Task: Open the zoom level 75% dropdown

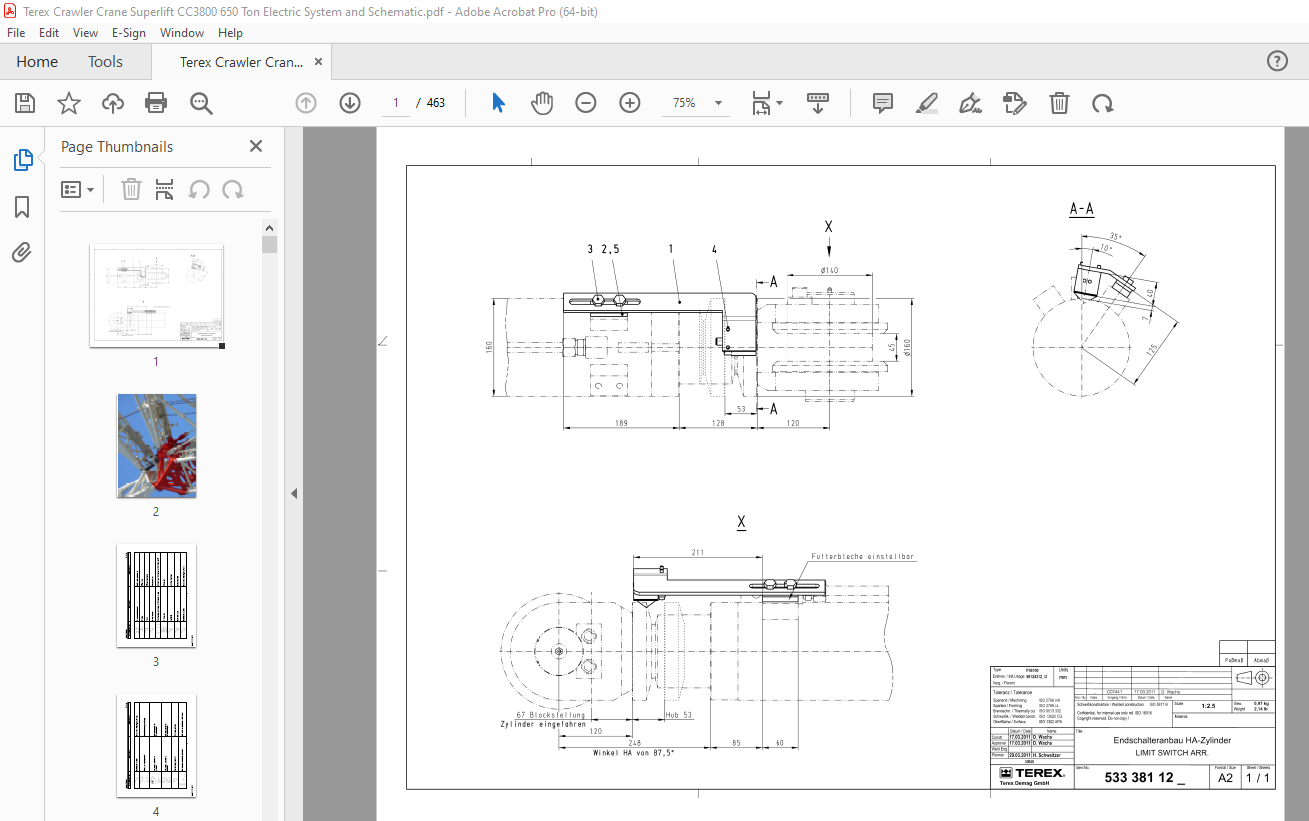Action: tap(718, 103)
